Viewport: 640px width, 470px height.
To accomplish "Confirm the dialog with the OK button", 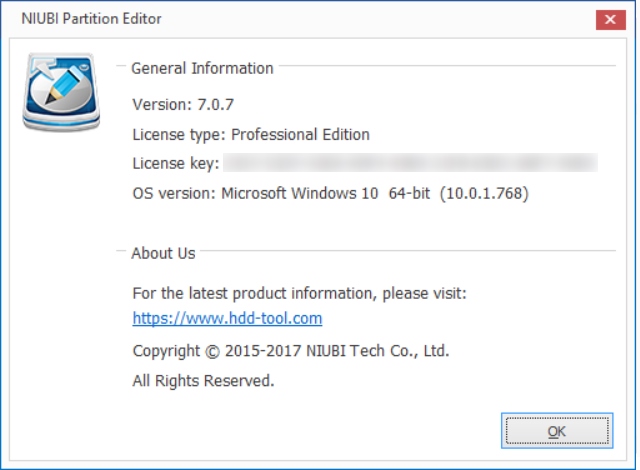I will click(557, 431).
